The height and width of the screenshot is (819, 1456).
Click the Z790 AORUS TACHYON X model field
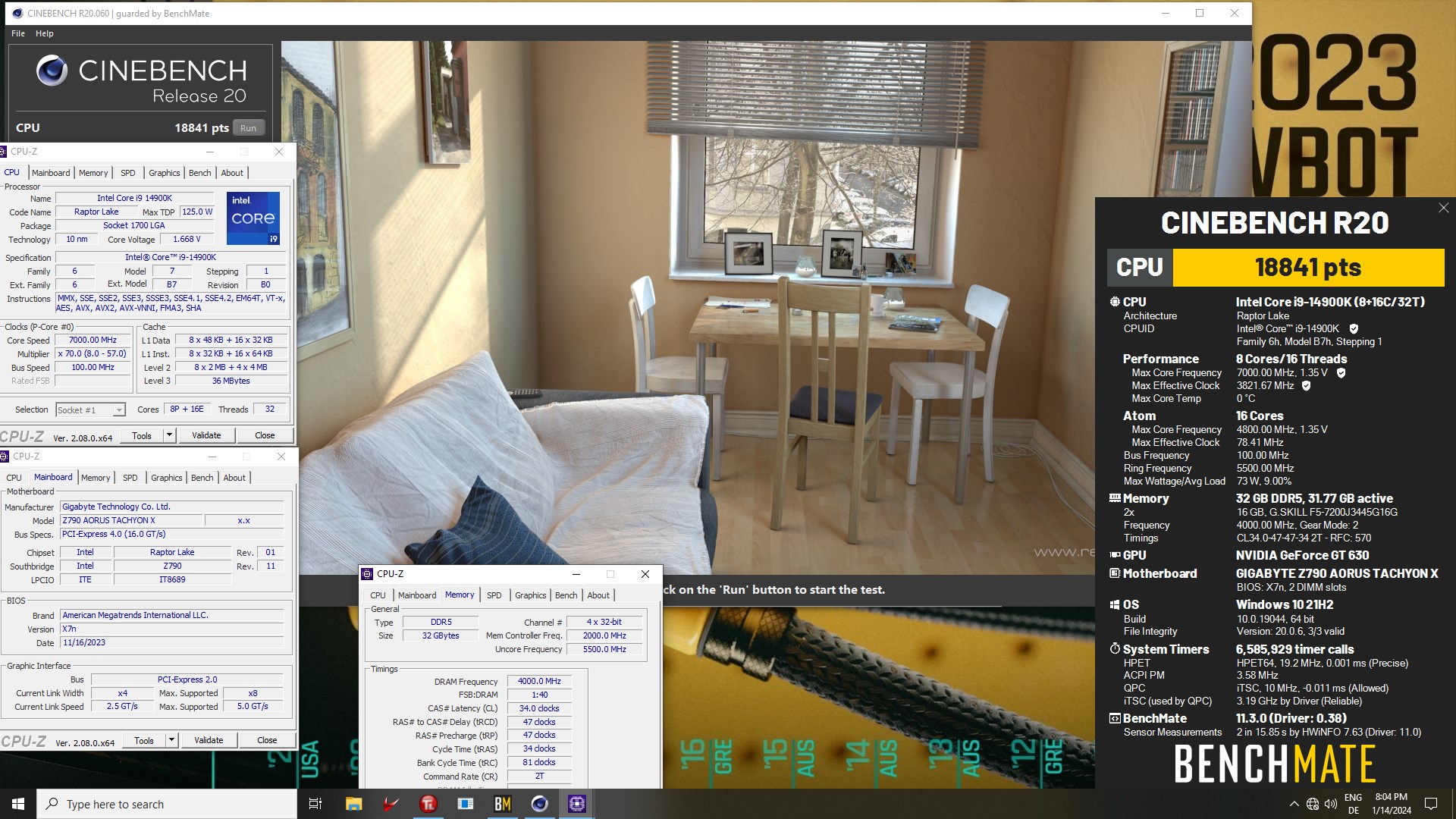131,520
